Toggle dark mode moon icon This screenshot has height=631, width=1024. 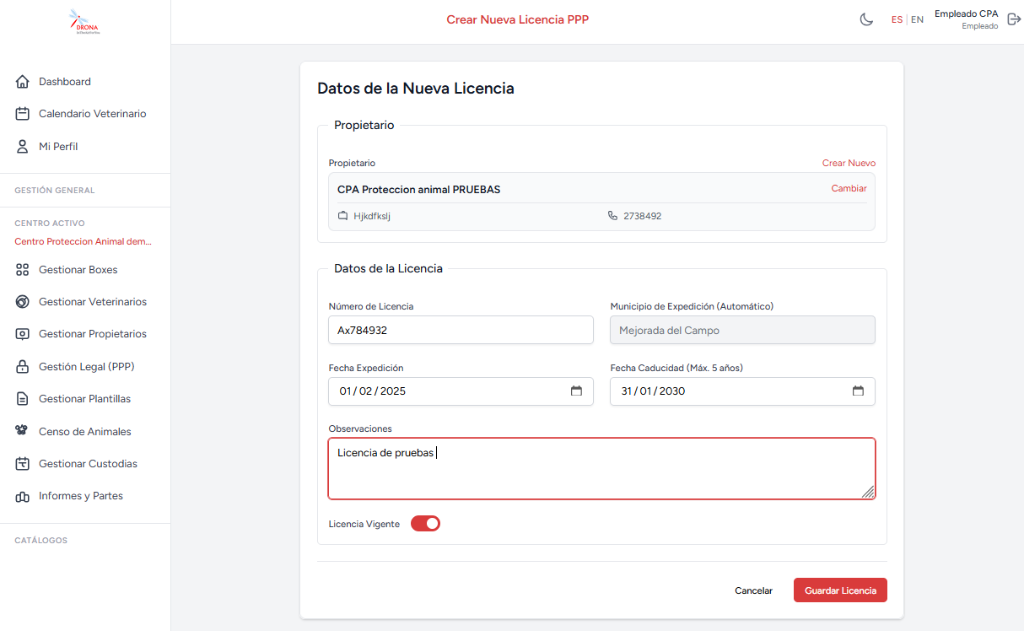coord(866,20)
